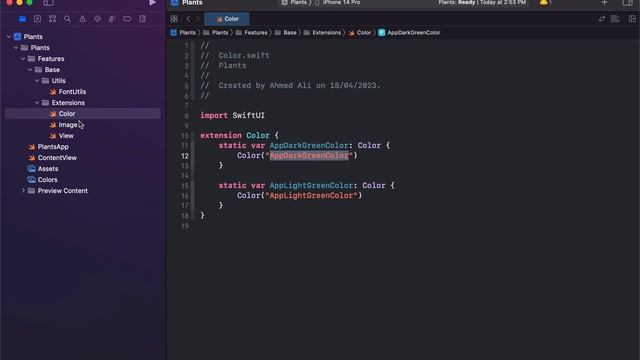The width and height of the screenshot is (640, 360).
Task: Collapse the Plants group folder
Action: pyautogui.click(x=16, y=48)
